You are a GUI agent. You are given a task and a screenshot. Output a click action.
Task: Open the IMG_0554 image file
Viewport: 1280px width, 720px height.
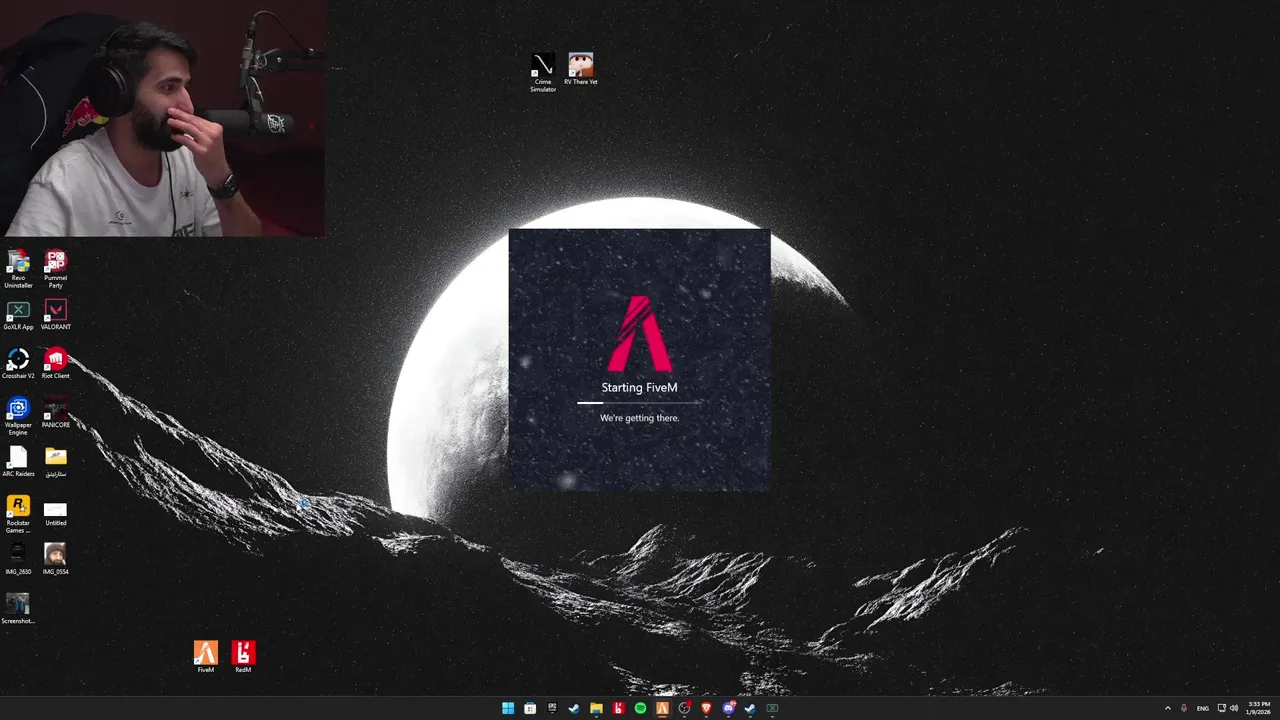click(x=56, y=560)
